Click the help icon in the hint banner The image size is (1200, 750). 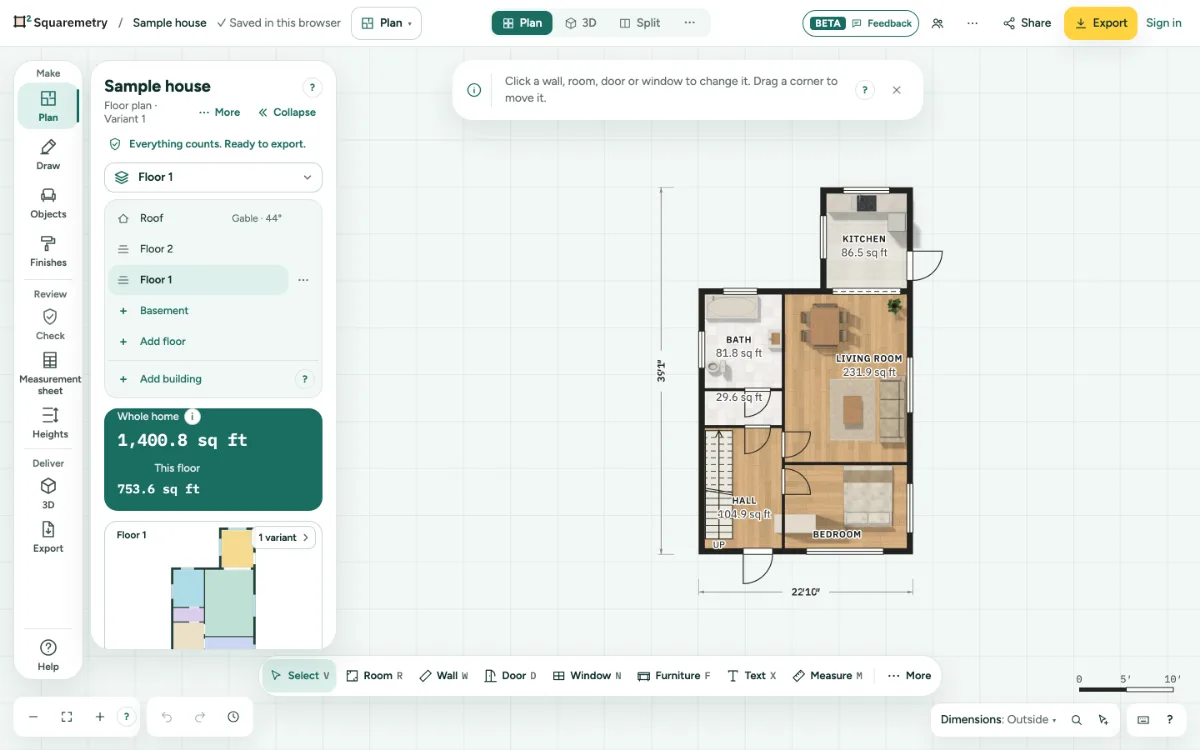coord(865,90)
